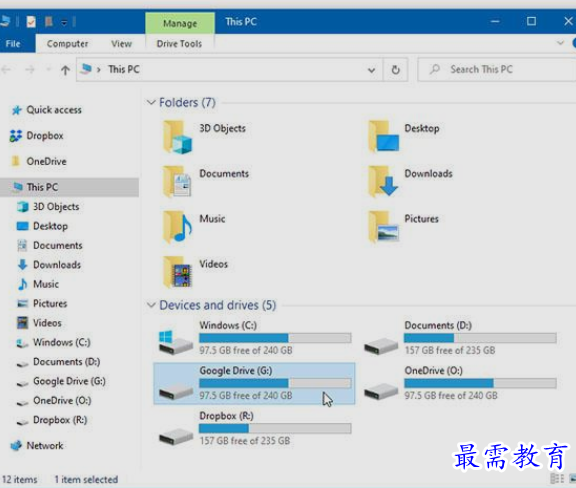Click the Refresh button beside address bar

click(x=395, y=69)
